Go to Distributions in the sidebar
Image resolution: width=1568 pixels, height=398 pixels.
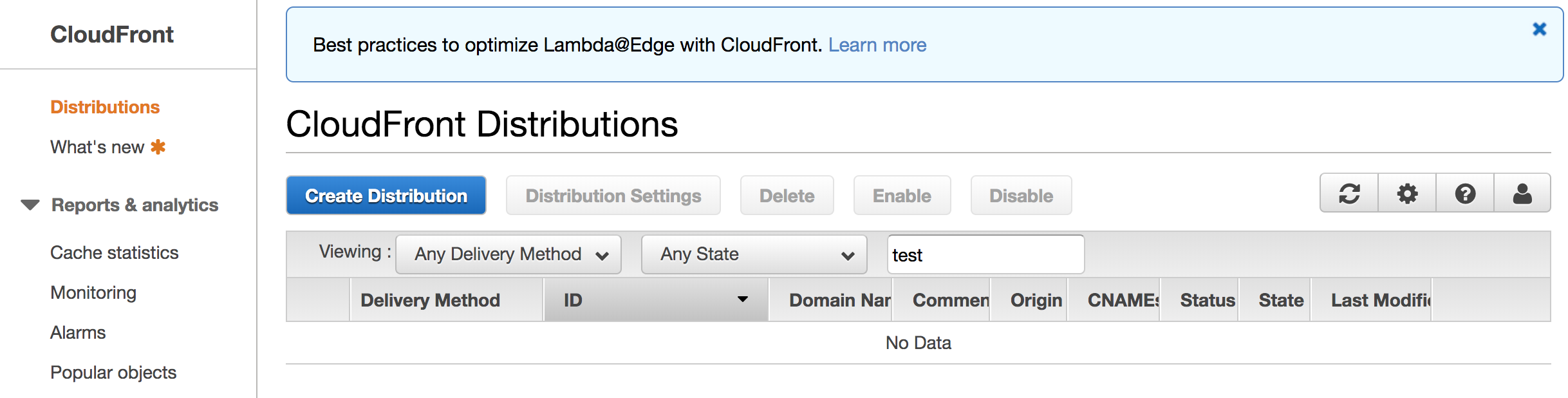point(105,107)
